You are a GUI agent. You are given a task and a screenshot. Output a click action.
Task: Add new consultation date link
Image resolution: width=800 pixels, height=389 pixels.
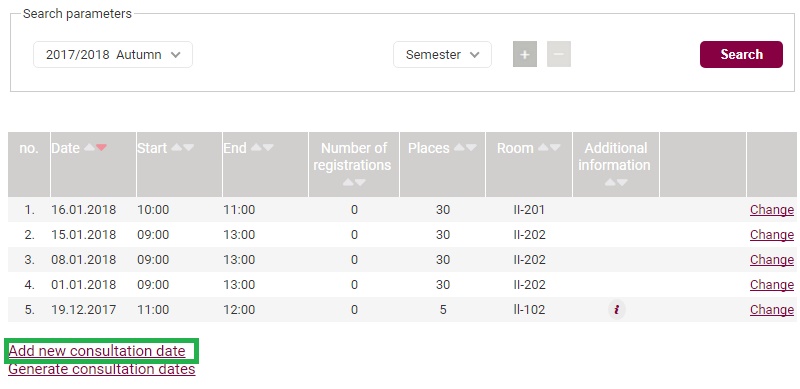click(97, 351)
